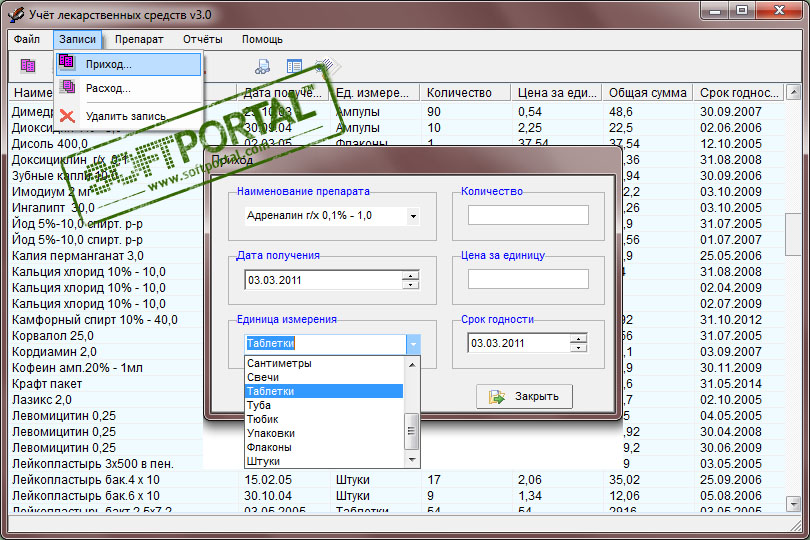Open the Отчёты menu
This screenshot has width=810, height=540.
click(202, 39)
